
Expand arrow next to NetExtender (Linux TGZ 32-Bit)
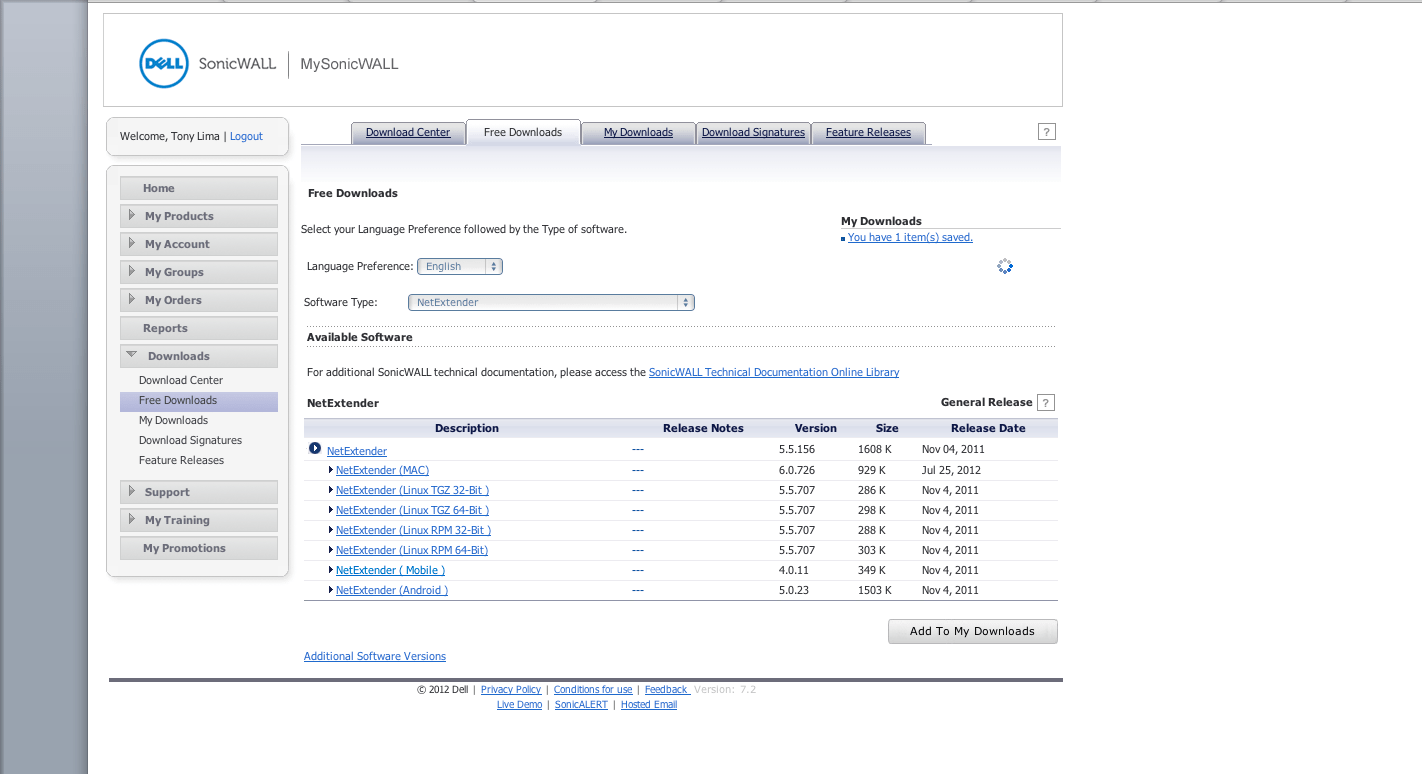[331, 490]
